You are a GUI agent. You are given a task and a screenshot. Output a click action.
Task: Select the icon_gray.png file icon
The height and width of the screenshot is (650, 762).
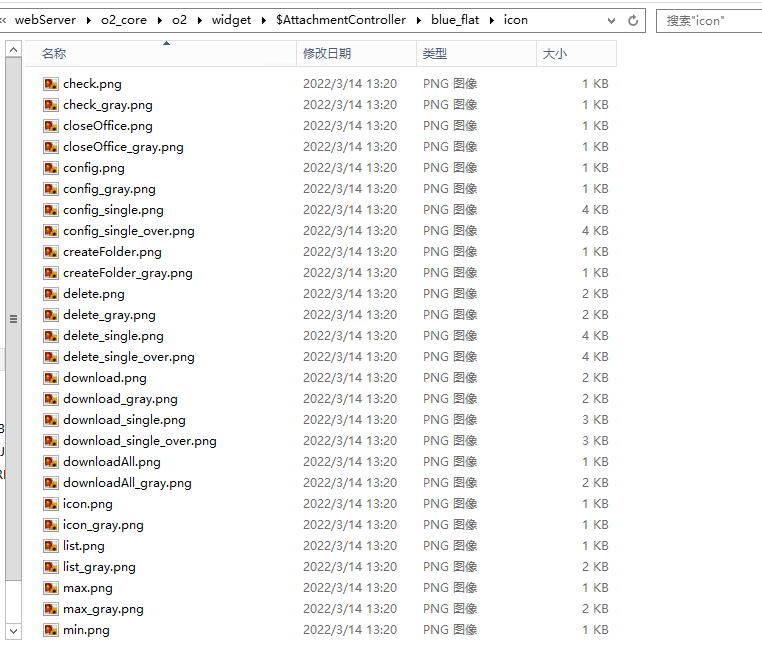point(51,525)
